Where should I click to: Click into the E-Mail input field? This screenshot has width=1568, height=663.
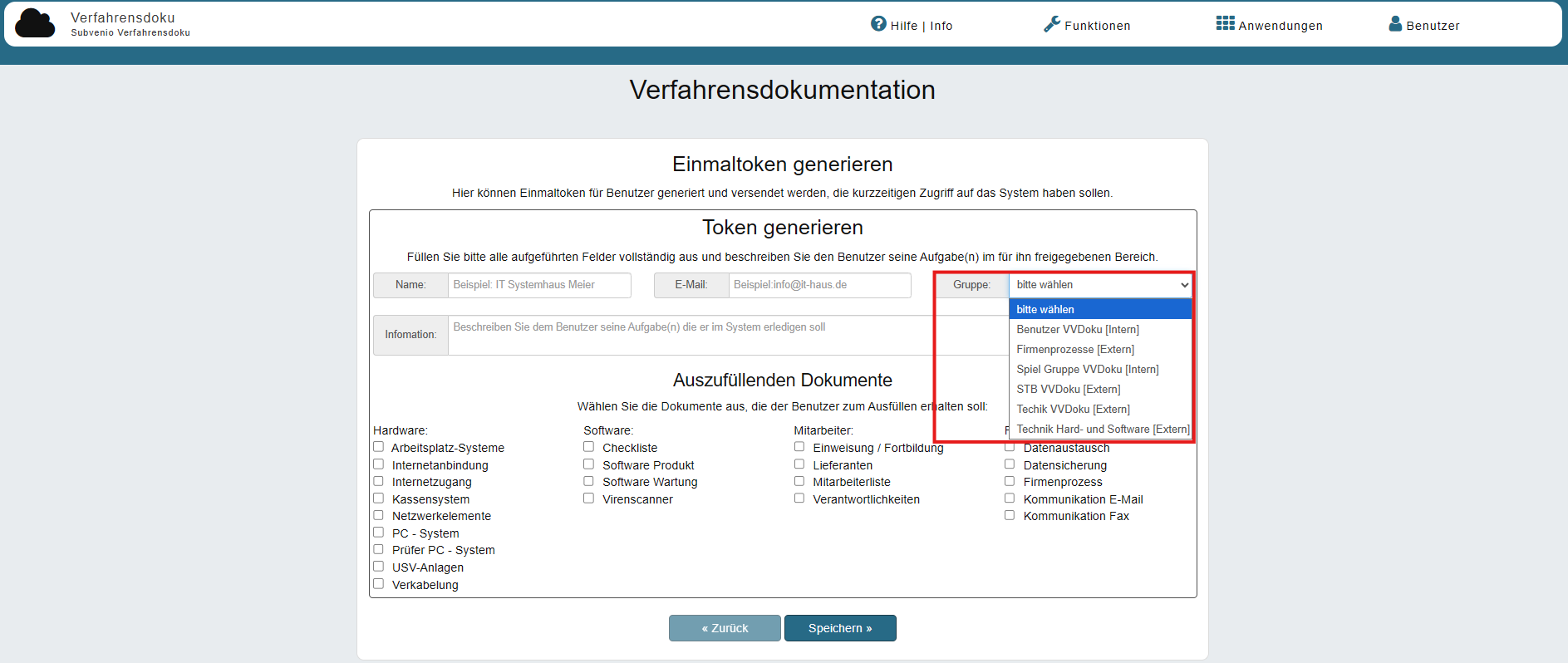coord(820,285)
